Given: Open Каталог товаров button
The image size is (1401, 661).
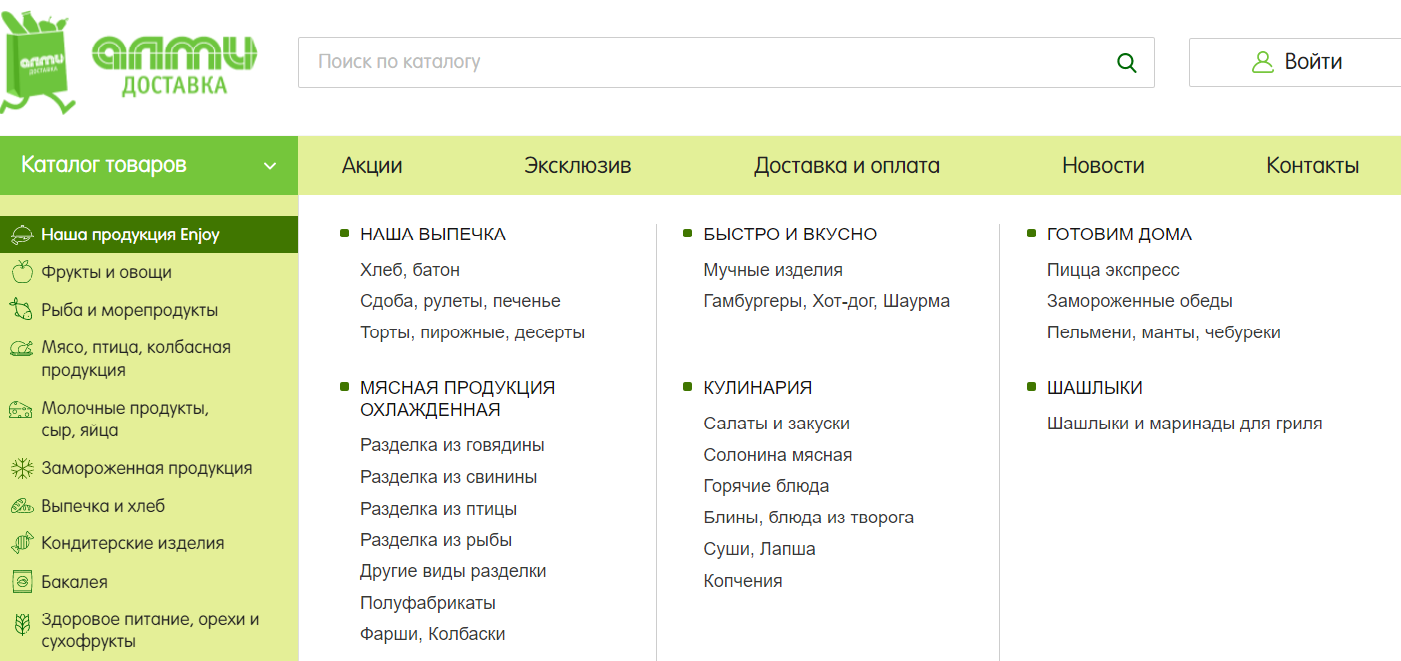Looking at the screenshot, I should 149,165.
